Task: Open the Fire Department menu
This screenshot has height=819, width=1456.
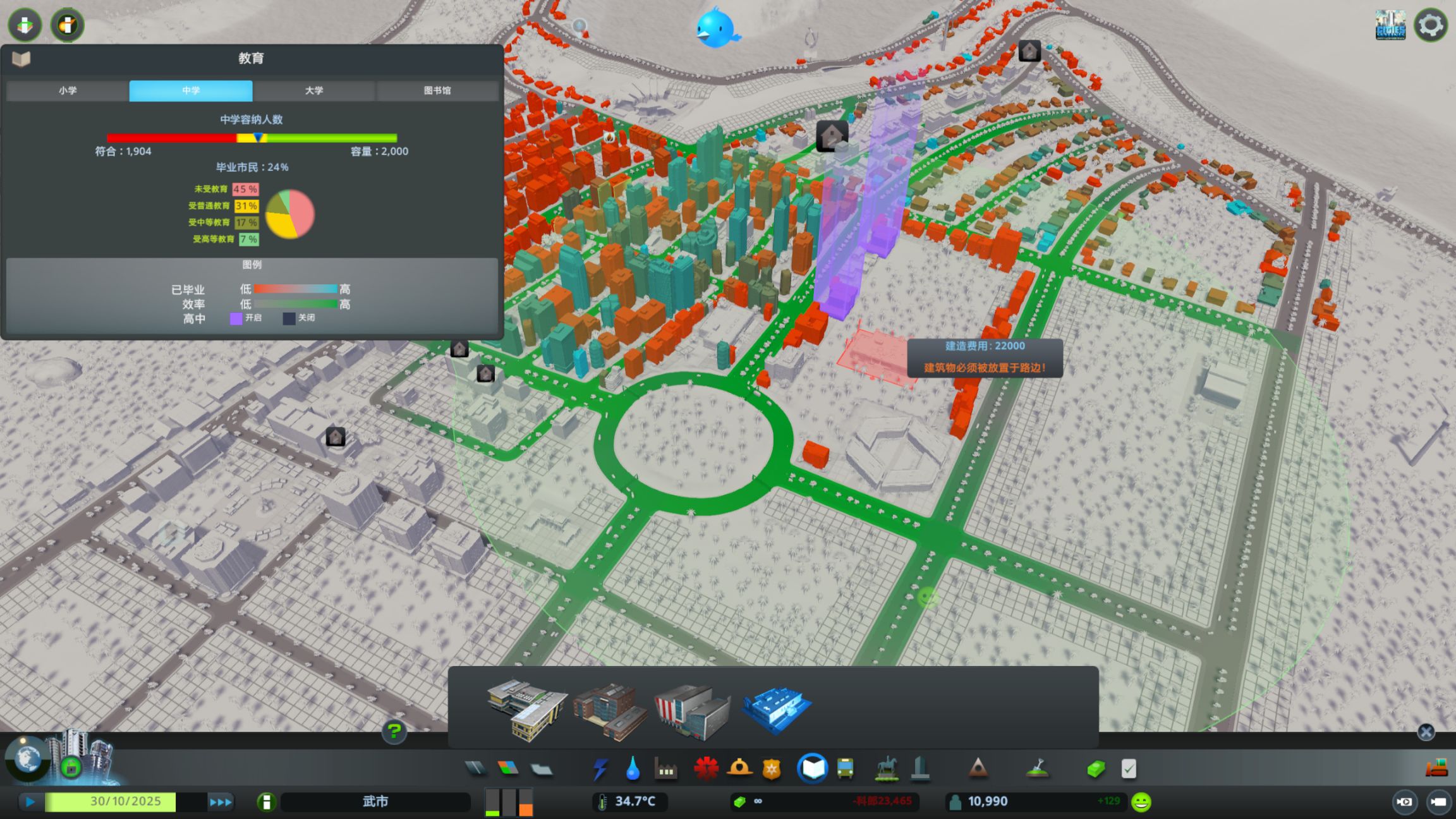Action: tap(739, 768)
